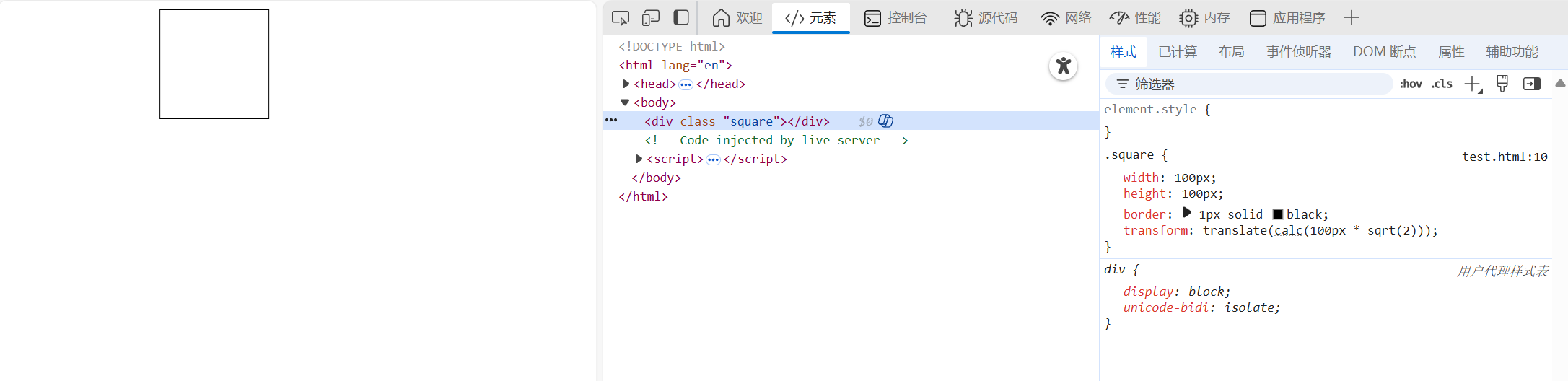Open the black border color swatch
Image resolution: width=1568 pixels, height=381 pixels.
pos(1278,214)
